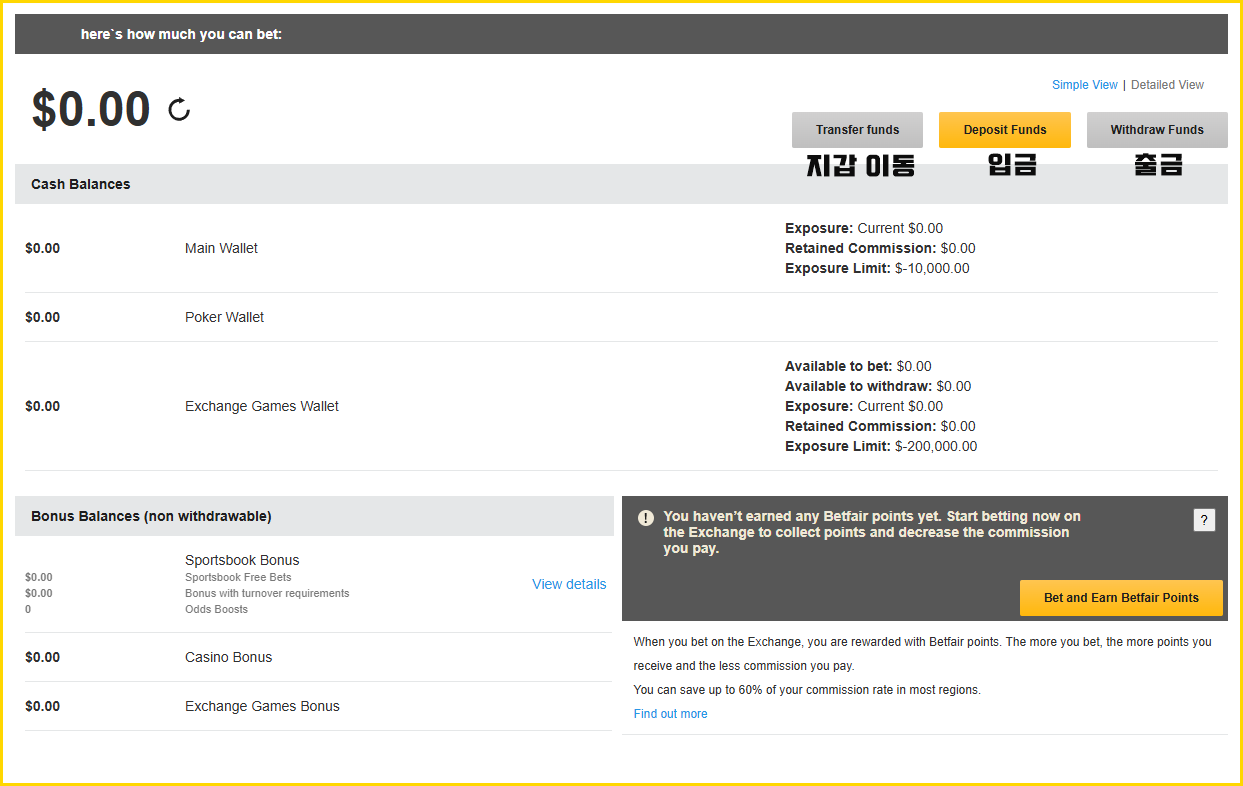
Task: Click the Available to withdraw: $0.00 line
Action: click(878, 386)
